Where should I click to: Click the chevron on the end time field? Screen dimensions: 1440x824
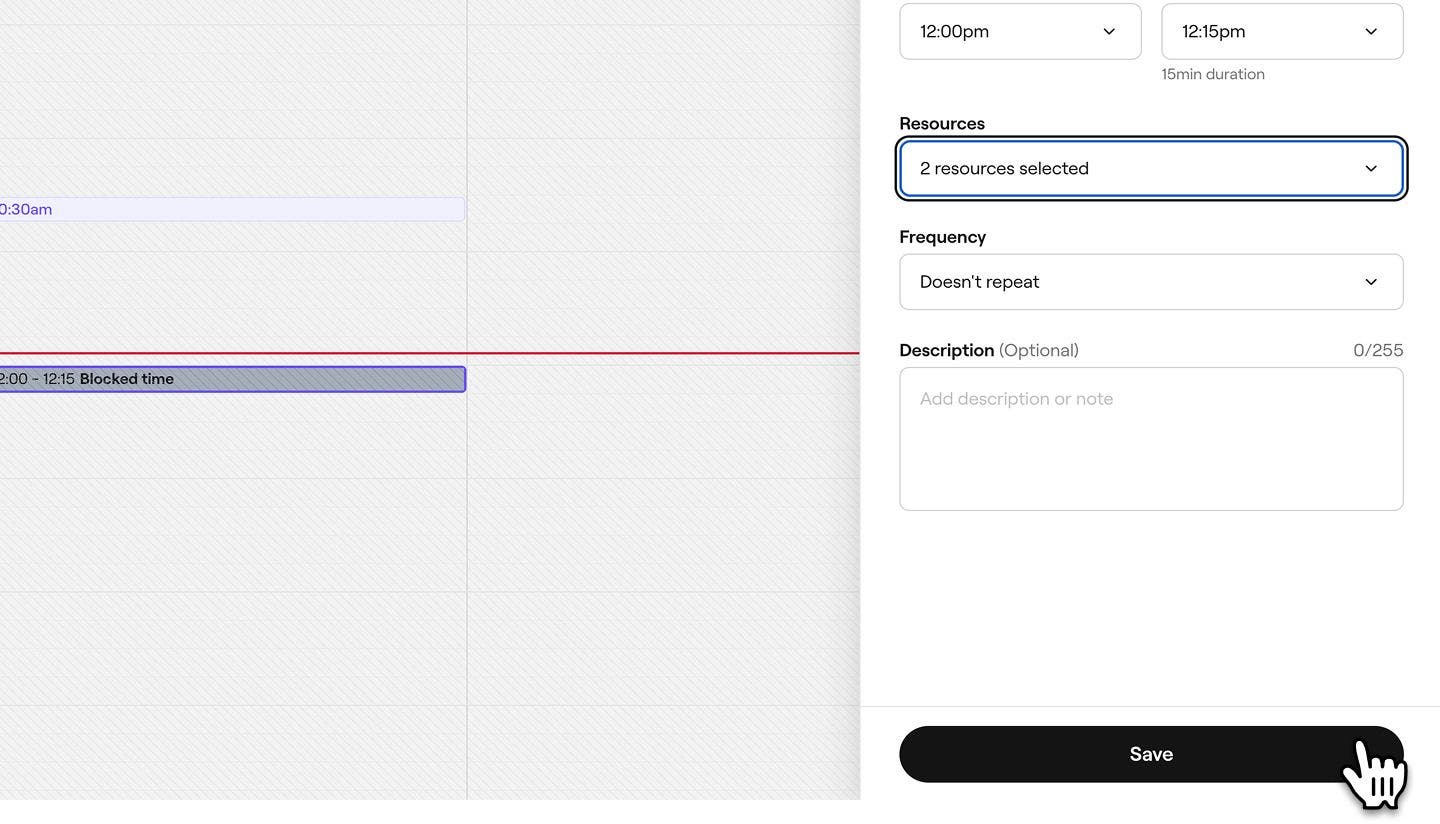(1371, 31)
